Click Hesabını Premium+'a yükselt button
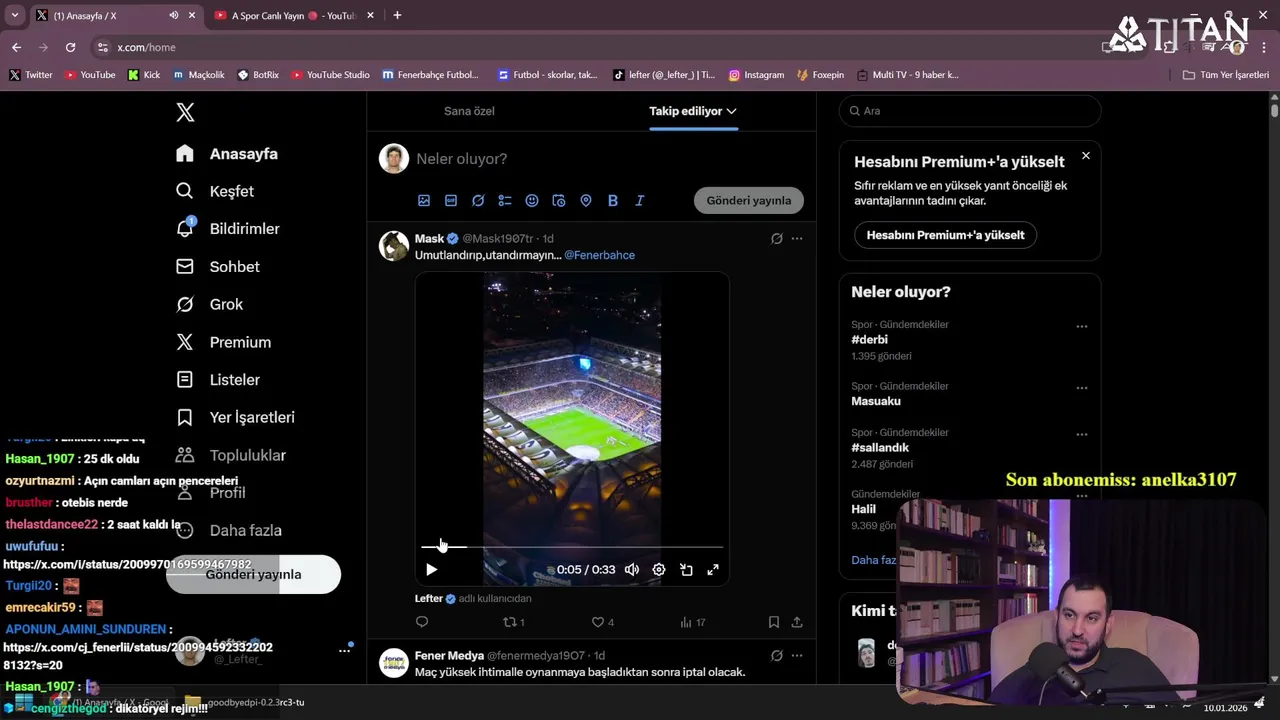 [x=945, y=235]
